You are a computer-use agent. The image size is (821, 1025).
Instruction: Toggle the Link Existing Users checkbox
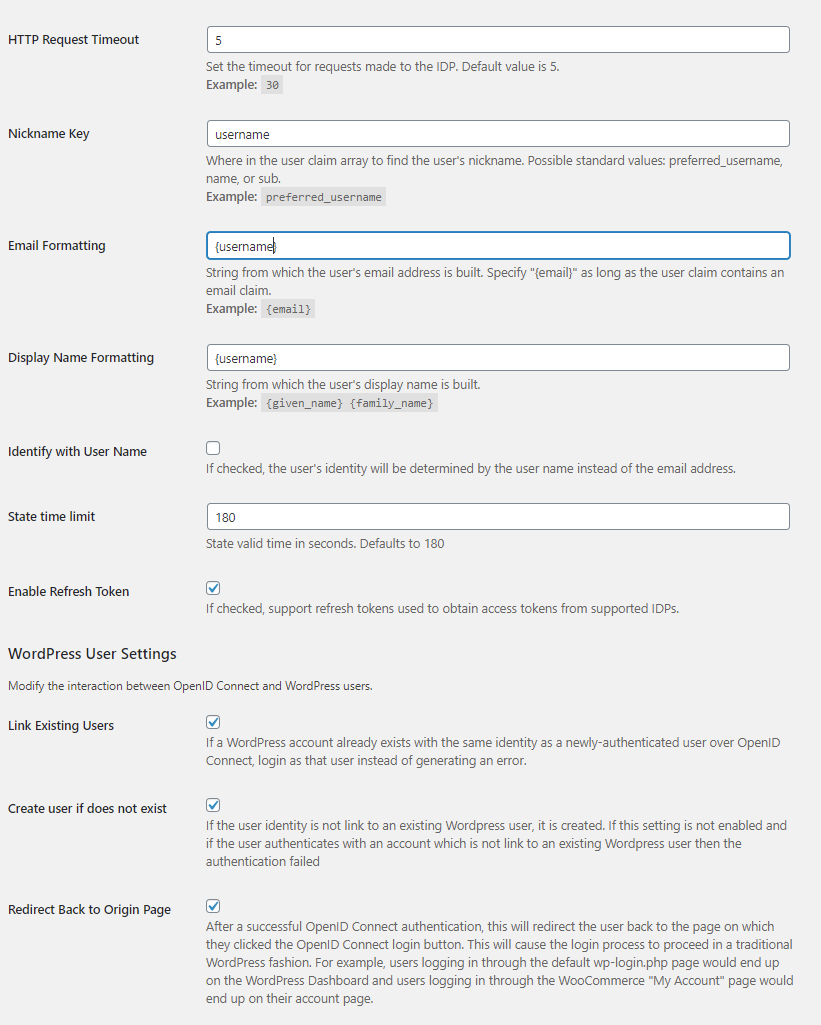pos(213,722)
